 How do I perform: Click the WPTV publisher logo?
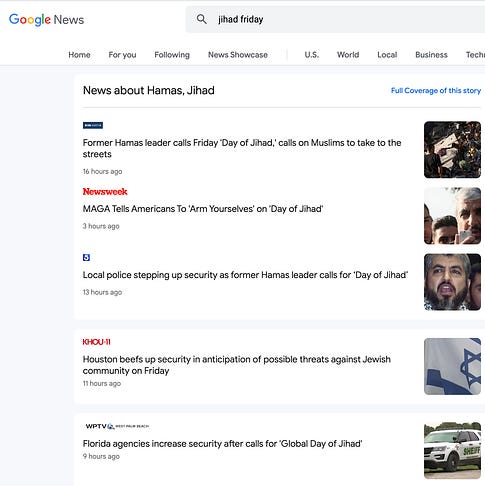tap(117, 426)
